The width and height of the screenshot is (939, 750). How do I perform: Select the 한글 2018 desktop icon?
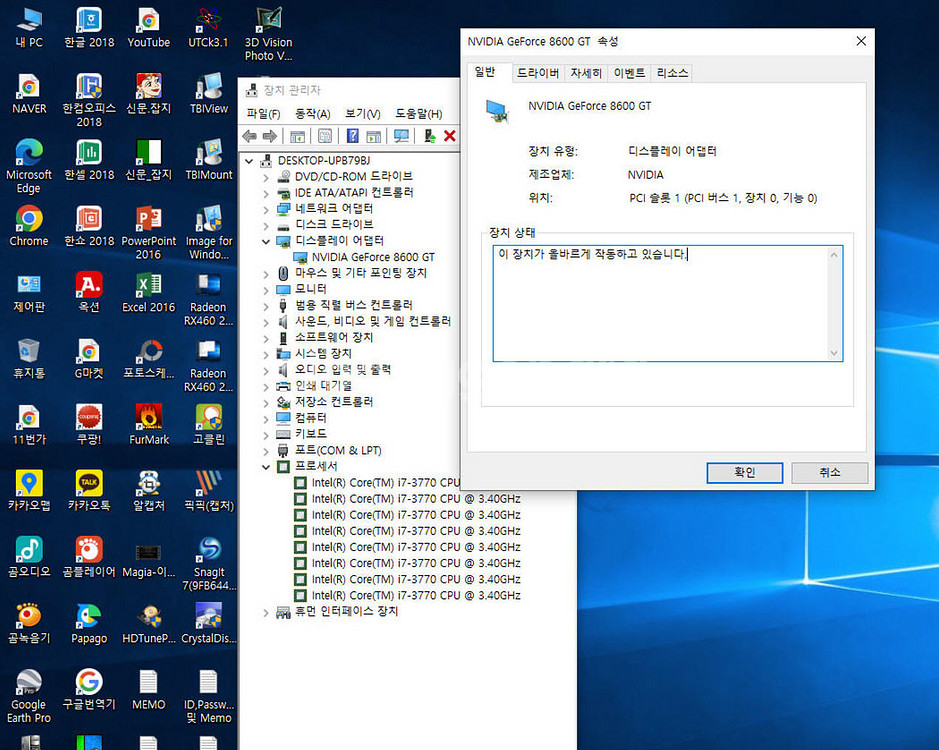(89, 28)
